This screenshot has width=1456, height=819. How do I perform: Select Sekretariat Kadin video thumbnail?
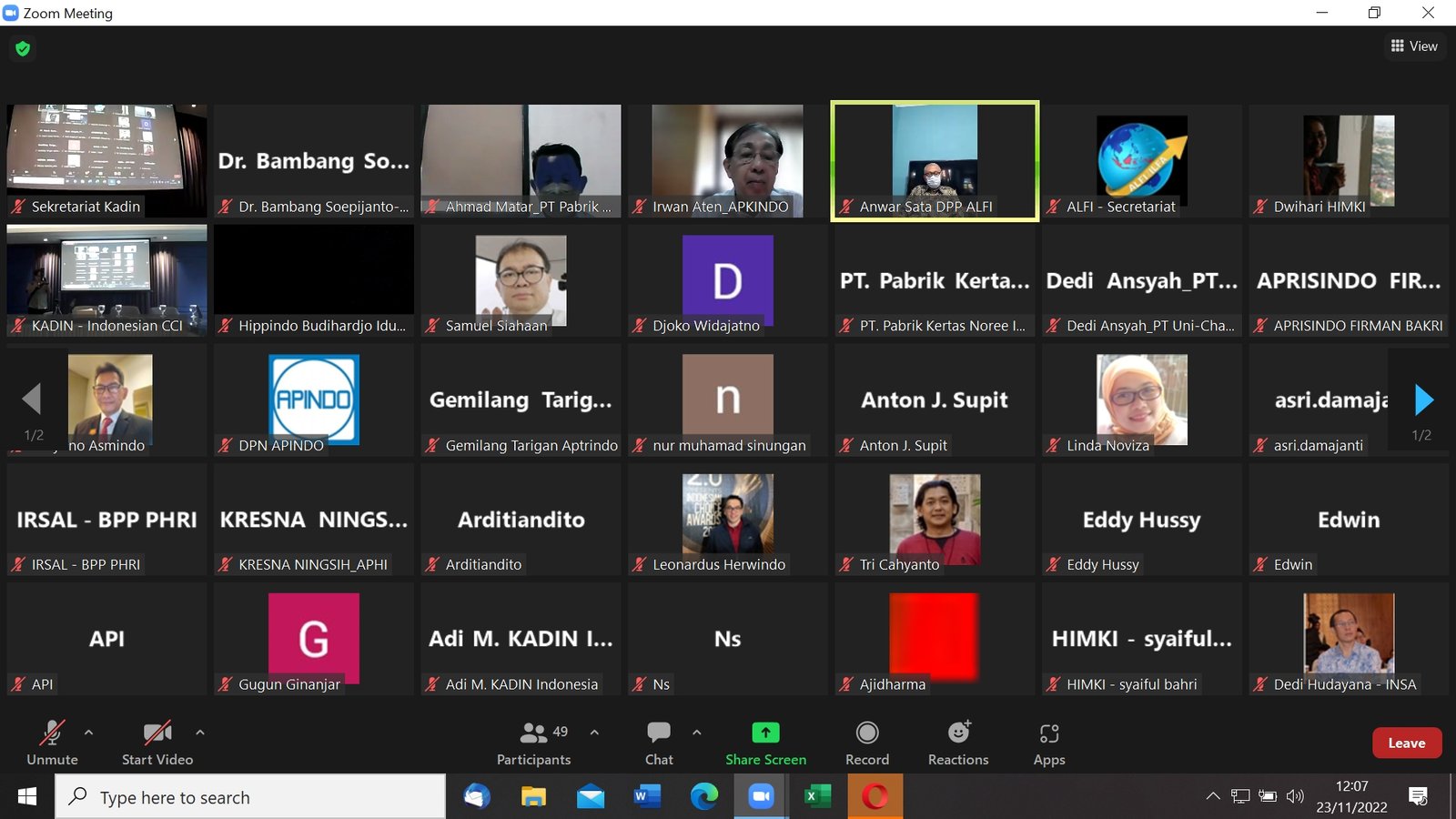pos(106,160)
